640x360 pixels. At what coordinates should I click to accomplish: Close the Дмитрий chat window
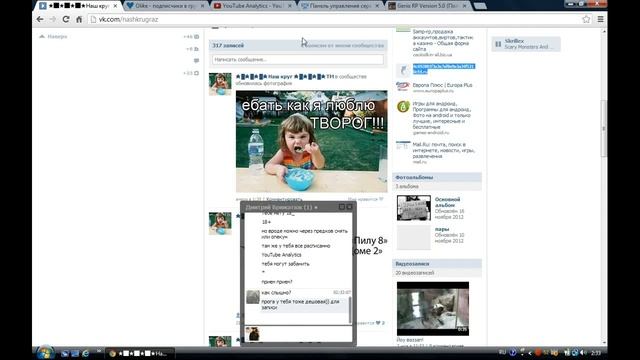(x=349, y=207)
